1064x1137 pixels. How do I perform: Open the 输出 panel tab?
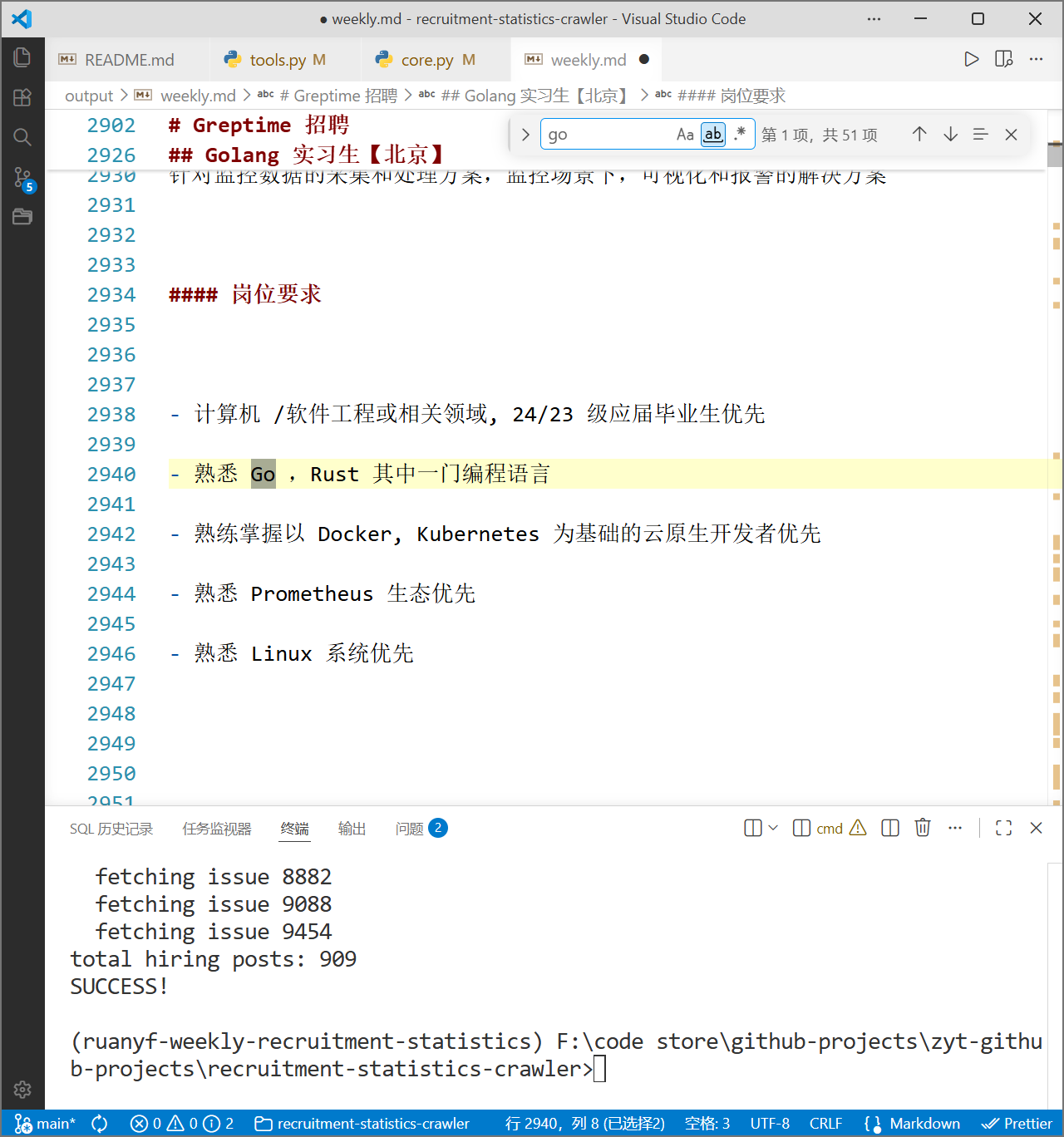pos(352,828)
